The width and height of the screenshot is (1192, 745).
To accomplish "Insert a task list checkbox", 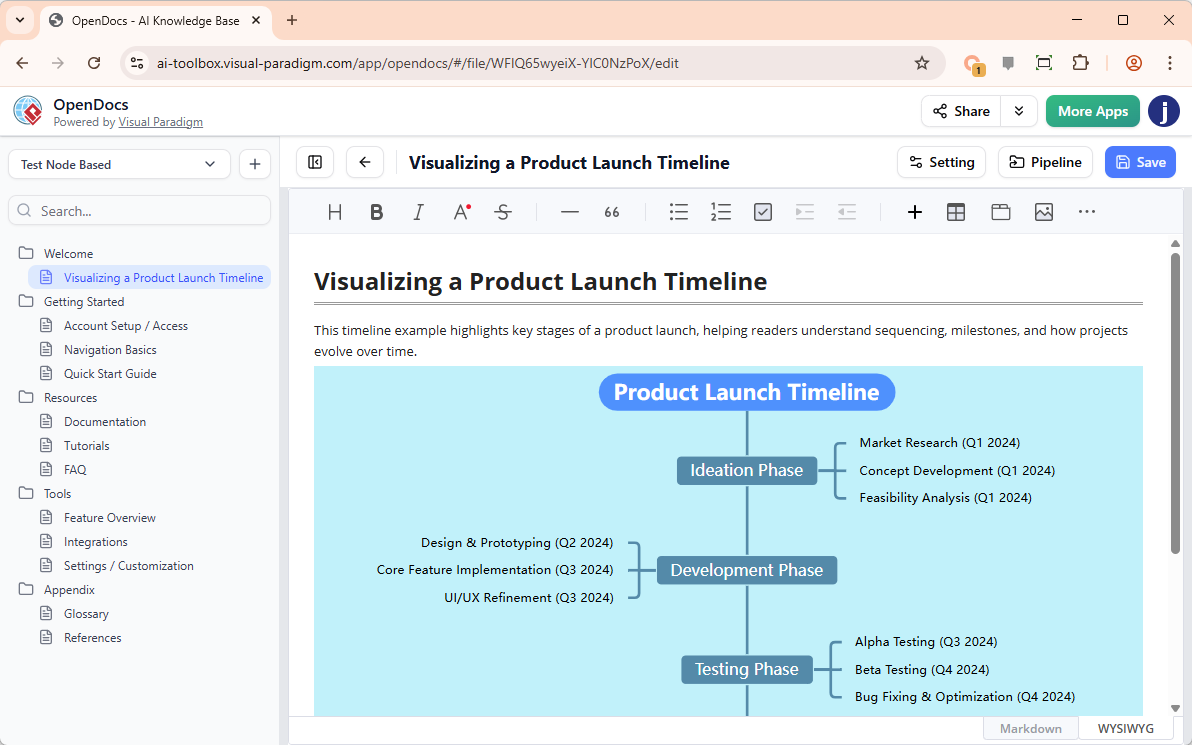I will [x=763, y=212].
